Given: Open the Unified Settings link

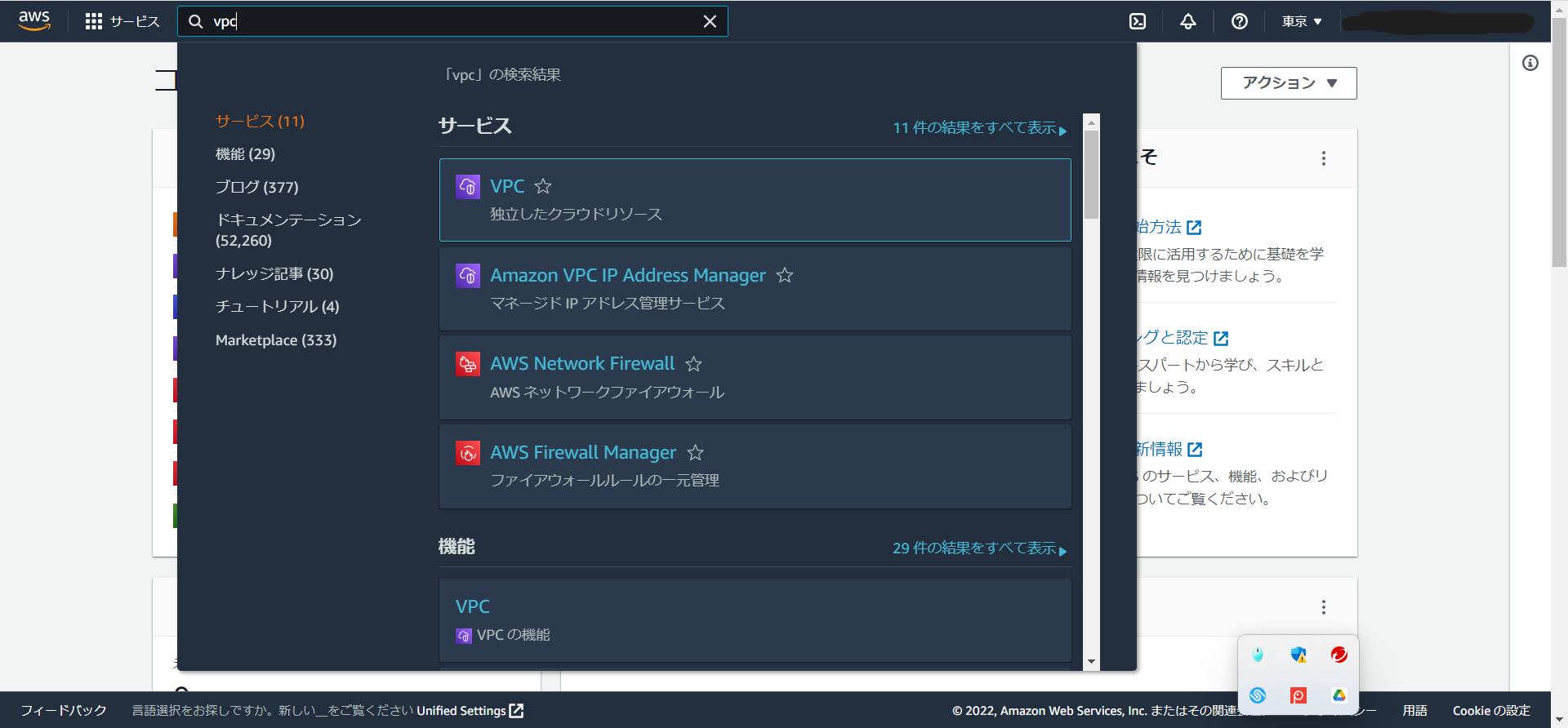Looking at the screenshot, I should click(x=470, y=711).
